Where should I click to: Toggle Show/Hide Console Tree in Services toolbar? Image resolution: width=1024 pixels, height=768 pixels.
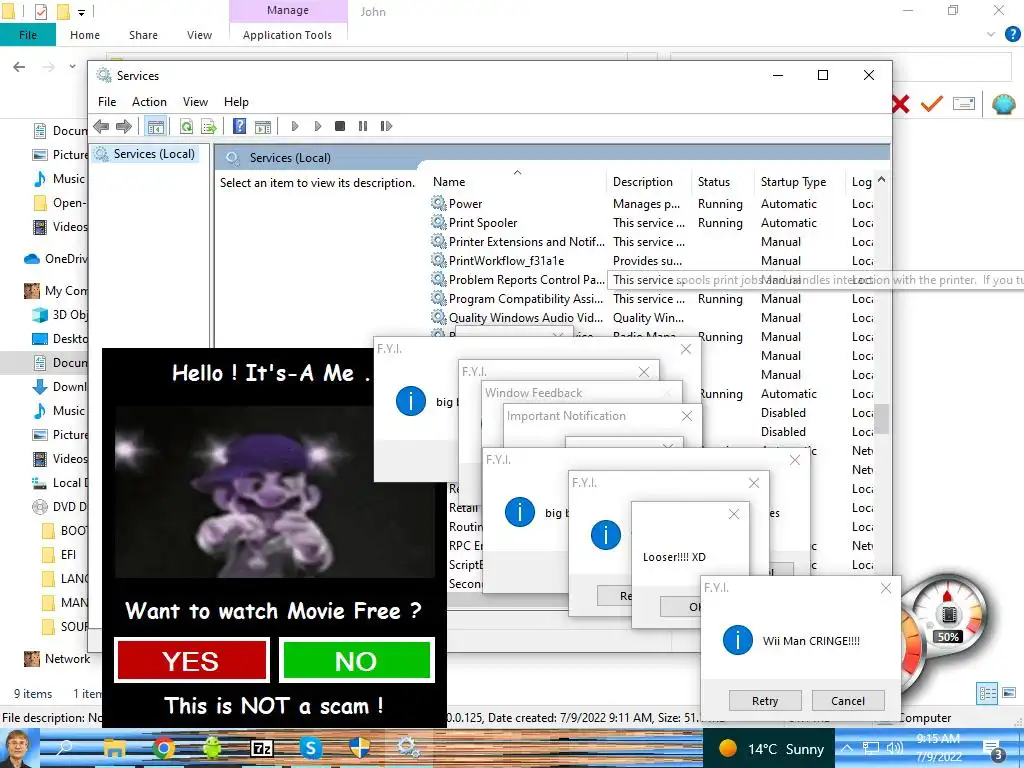pos(155,126)
